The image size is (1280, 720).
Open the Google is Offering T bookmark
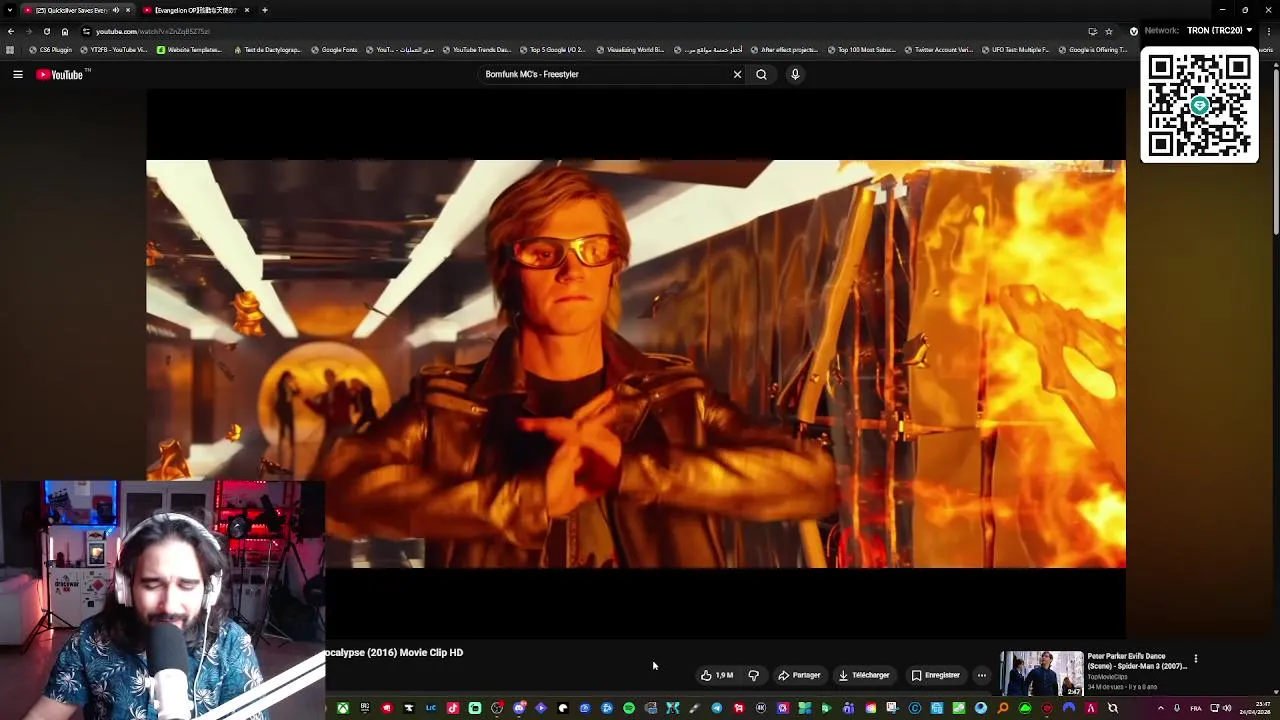click(1093, 50)
